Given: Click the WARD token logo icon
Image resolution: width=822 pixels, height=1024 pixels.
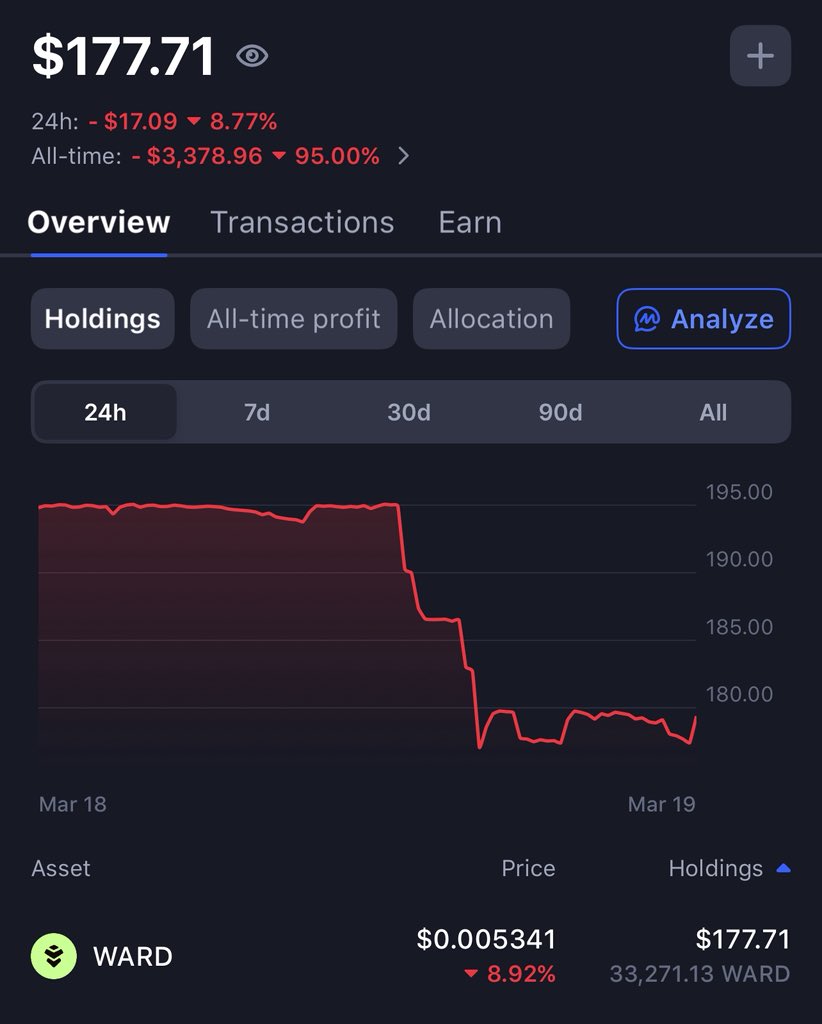Looking at the screenshot, I should [x=54, y=956].
